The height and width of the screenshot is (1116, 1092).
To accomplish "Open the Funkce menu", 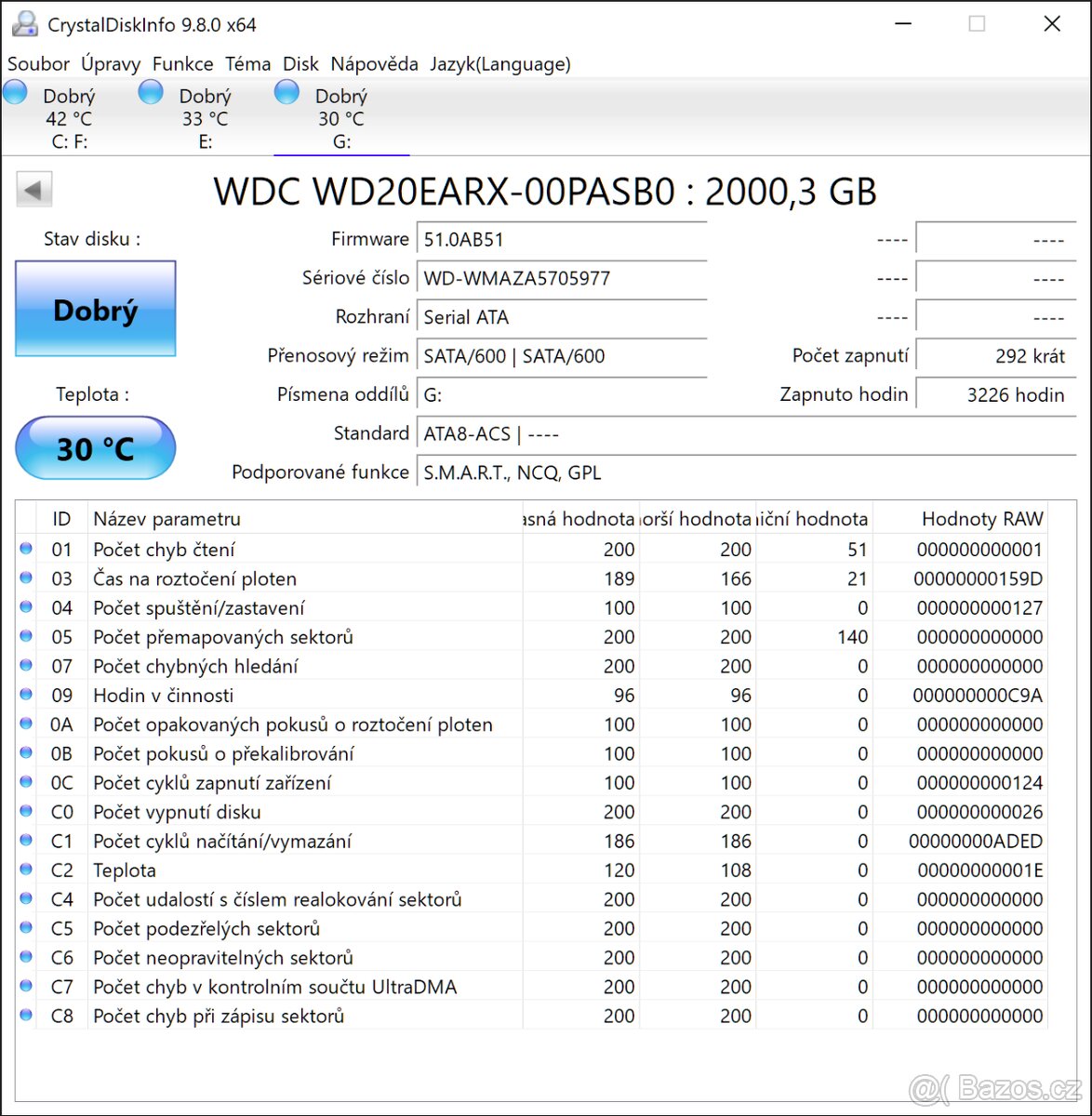I will click(182, 64).
